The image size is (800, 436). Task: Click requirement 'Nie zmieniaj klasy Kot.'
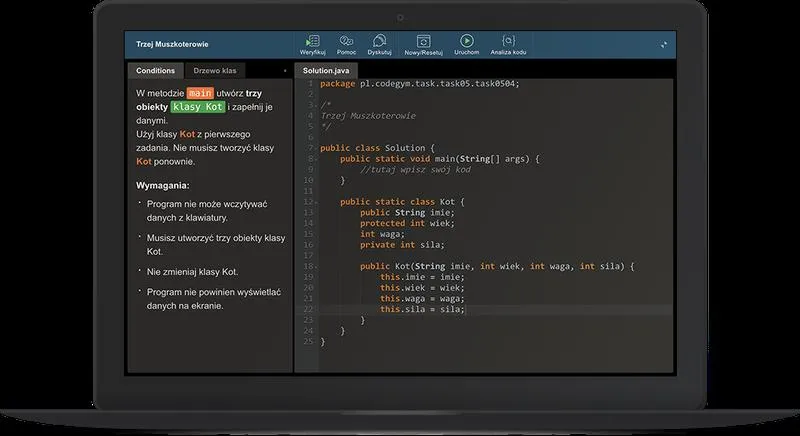pos(192,272)
